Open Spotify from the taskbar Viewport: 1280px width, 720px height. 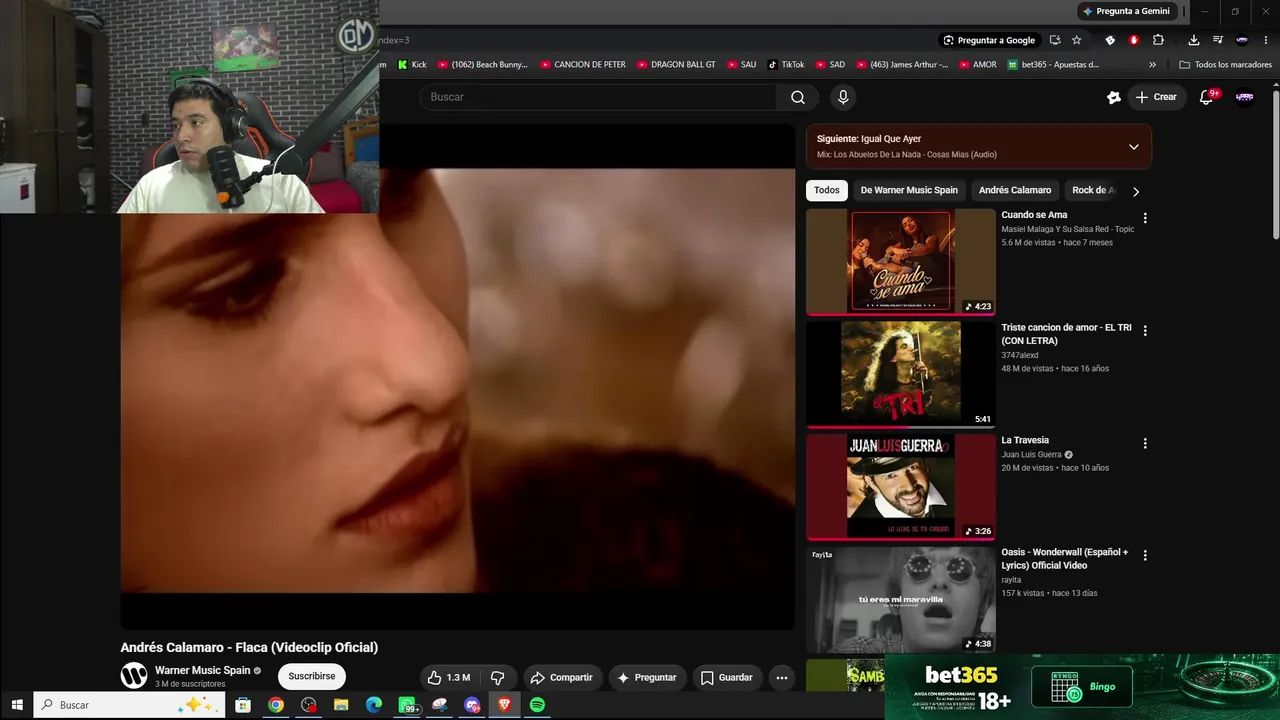coord(537,705)
